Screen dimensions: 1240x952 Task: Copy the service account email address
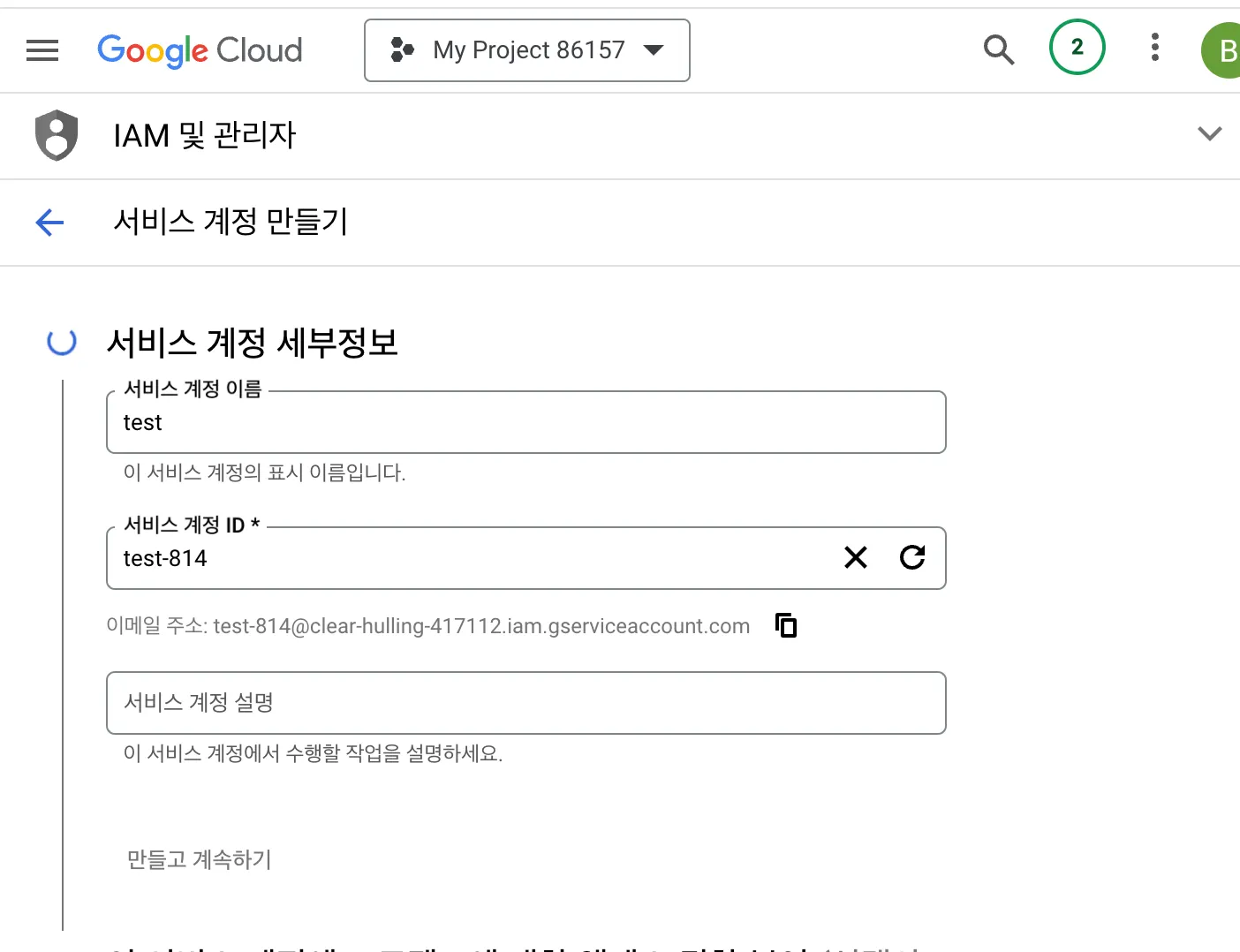pyautogui.click(x=785, y=625)
